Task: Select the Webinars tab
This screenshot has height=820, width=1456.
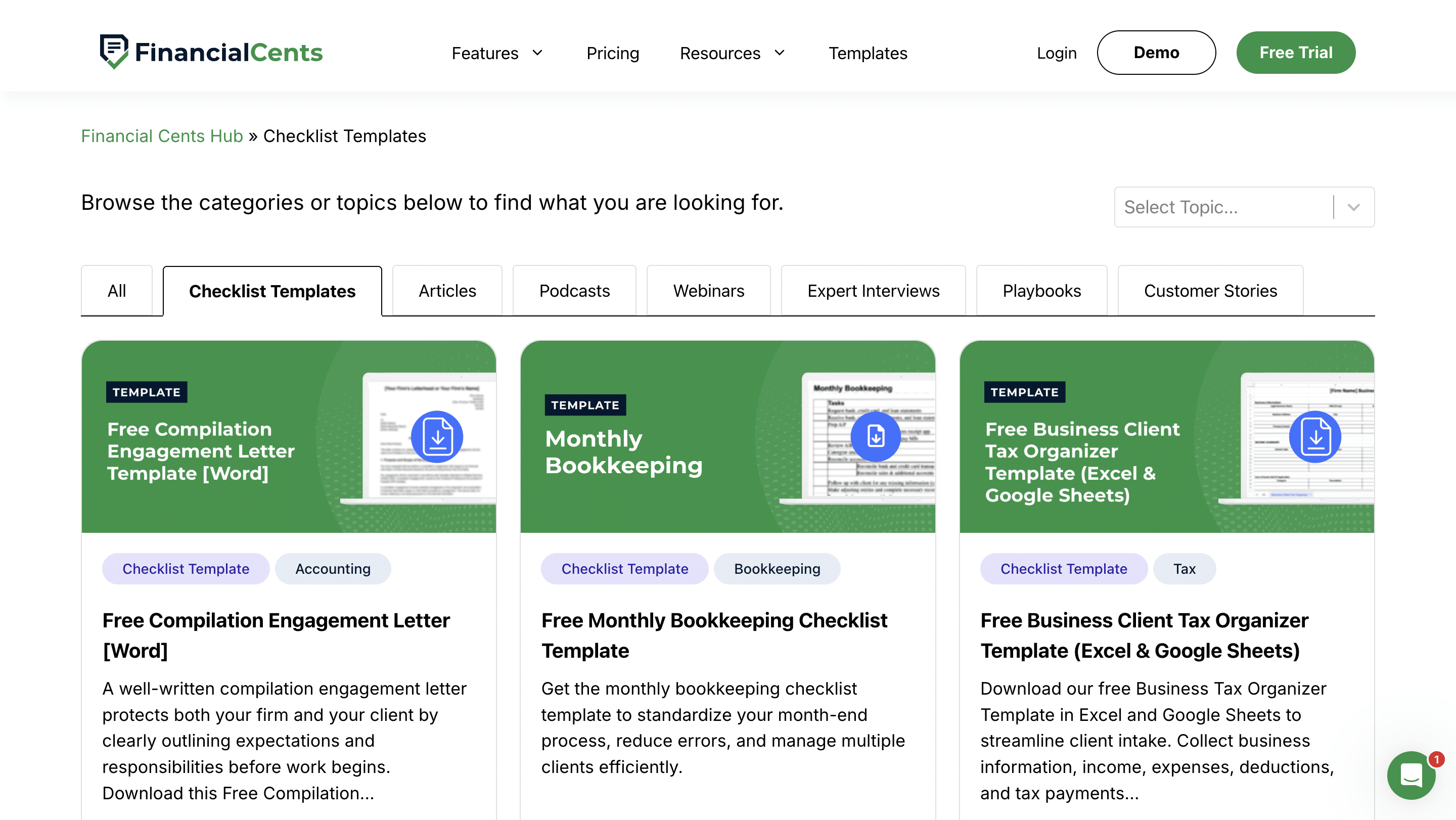Action: 708,291
